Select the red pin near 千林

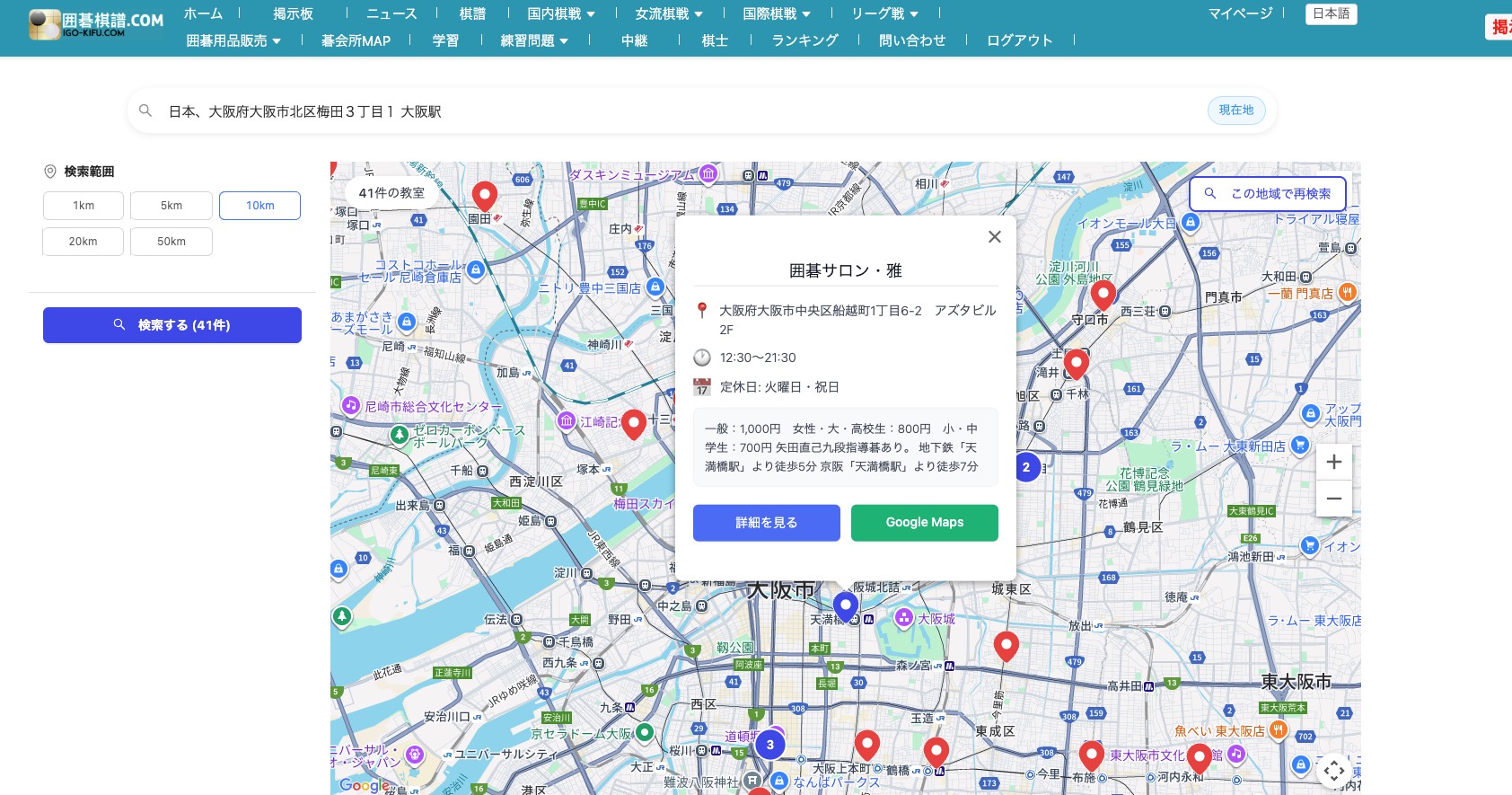[x=1077, y=364]
